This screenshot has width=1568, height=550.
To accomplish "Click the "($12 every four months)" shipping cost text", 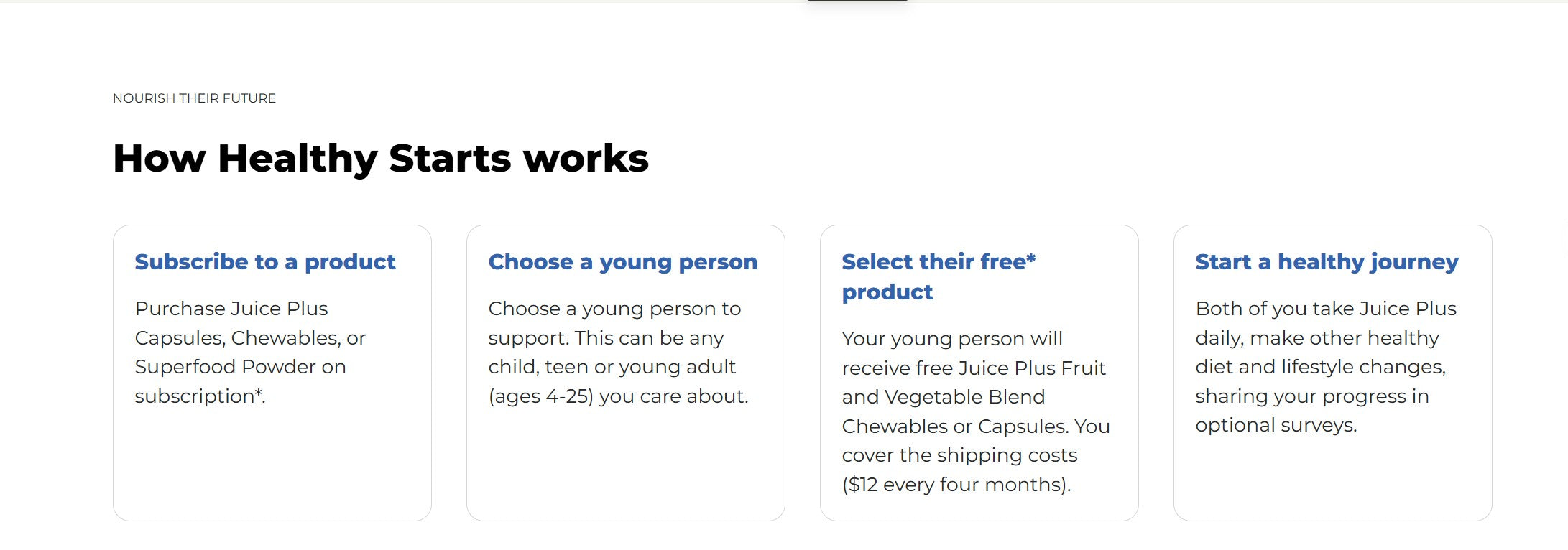I will click(956, 485).
